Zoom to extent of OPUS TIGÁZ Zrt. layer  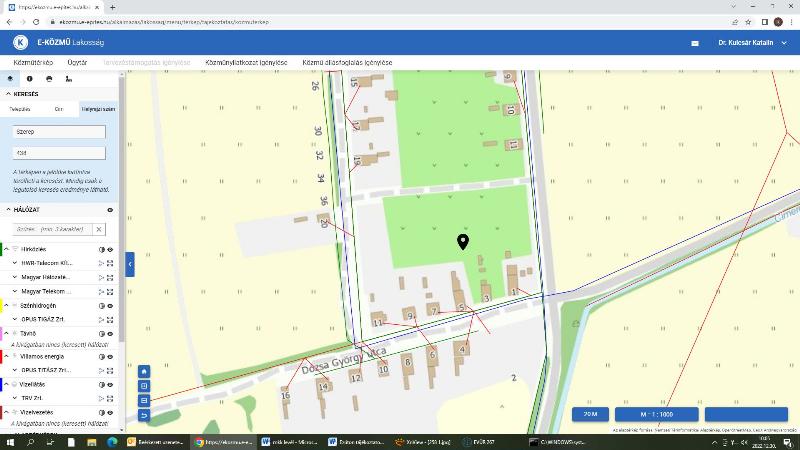click(110, 320)
